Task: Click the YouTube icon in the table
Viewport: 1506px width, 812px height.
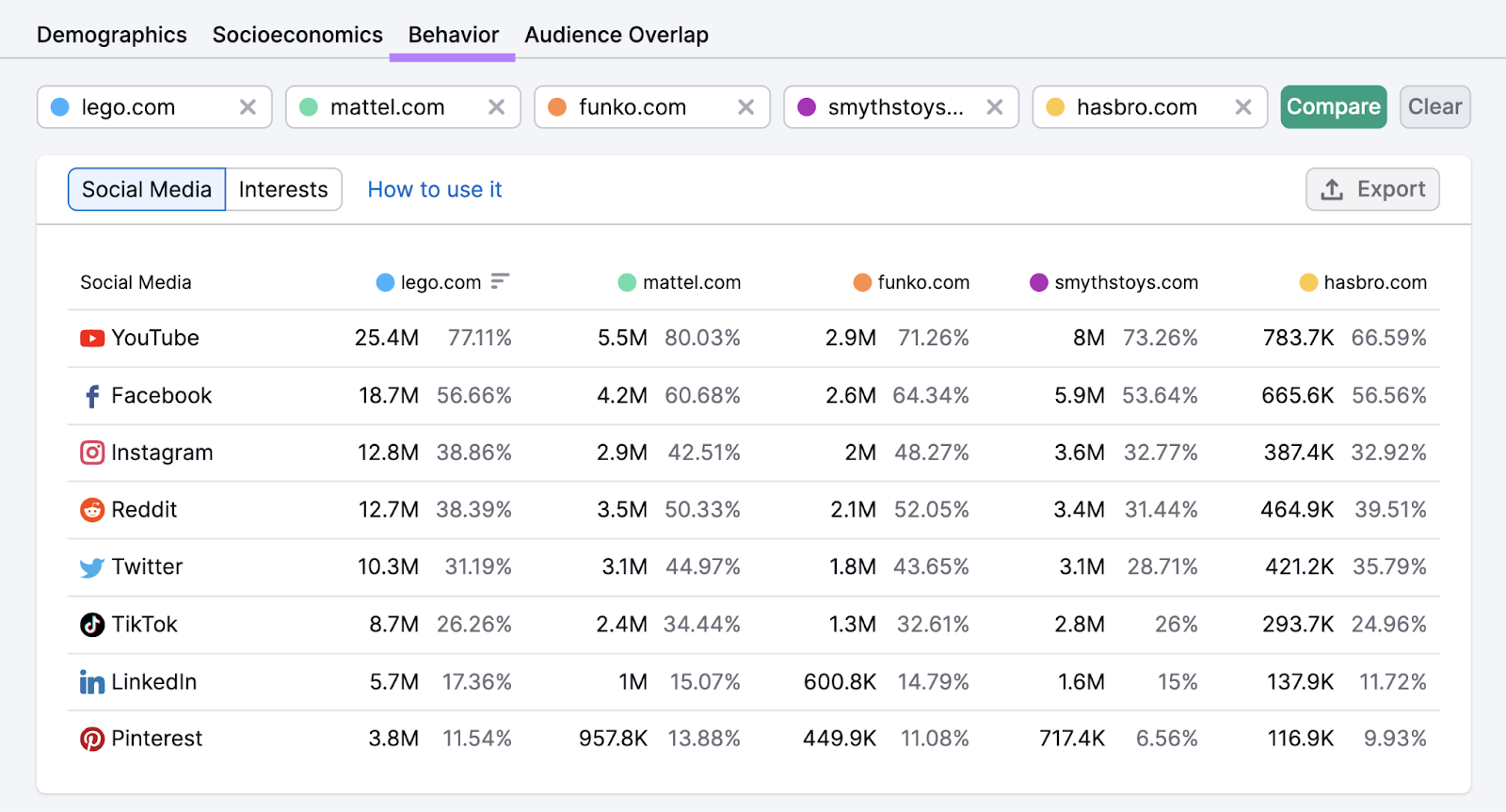Action: [91, 338]
